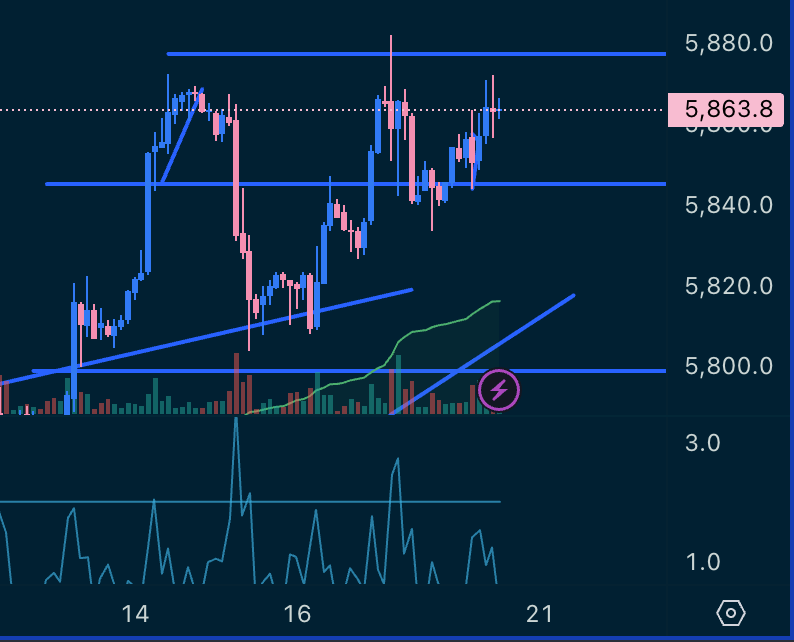Click the 5,880.0 price axis label
Image resolution: width=794 pixels, height=642 pixels.
728,43
